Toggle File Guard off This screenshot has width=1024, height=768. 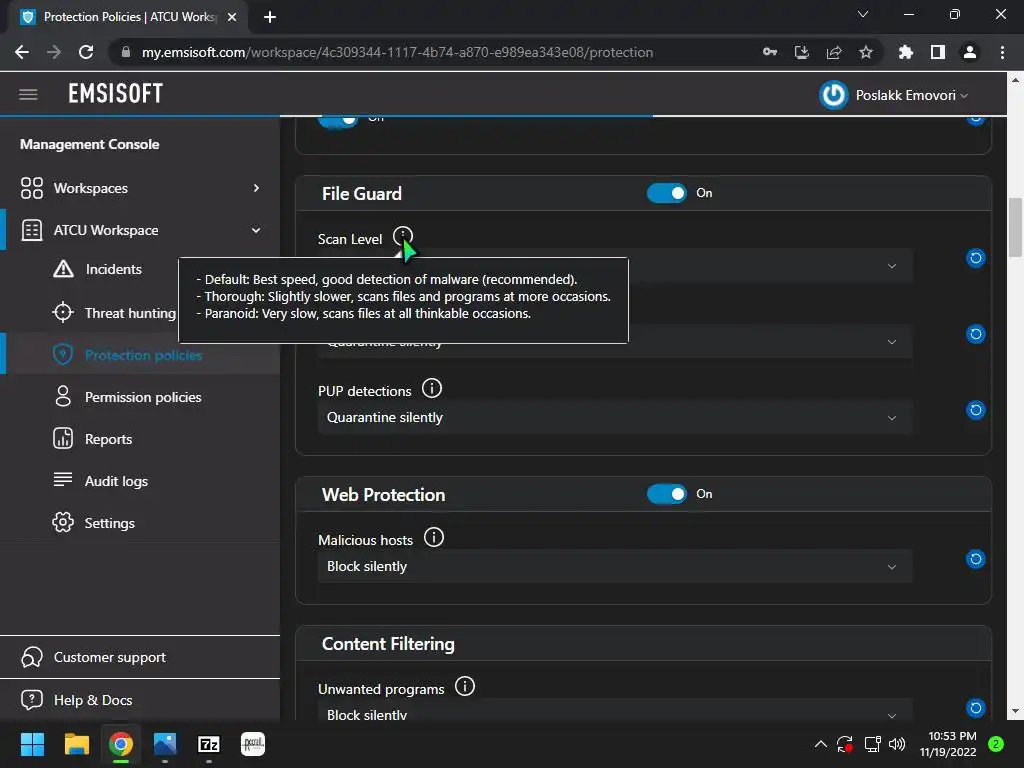(667, 193)
